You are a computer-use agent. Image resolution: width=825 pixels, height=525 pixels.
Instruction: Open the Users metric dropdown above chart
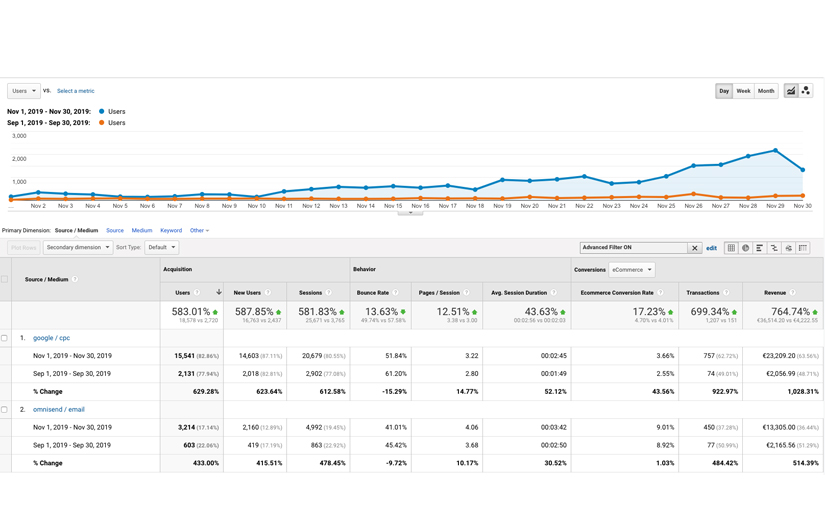tap(23, 91)
